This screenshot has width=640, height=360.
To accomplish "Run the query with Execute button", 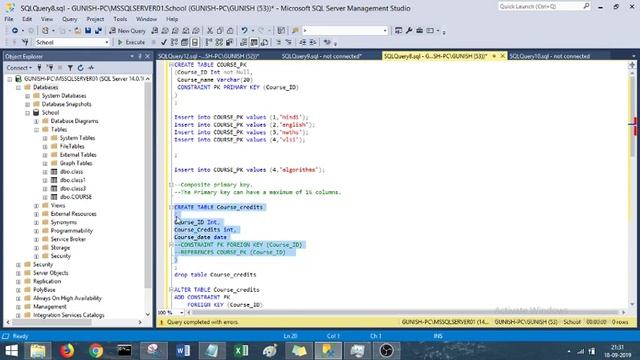I will pos(131,42).
